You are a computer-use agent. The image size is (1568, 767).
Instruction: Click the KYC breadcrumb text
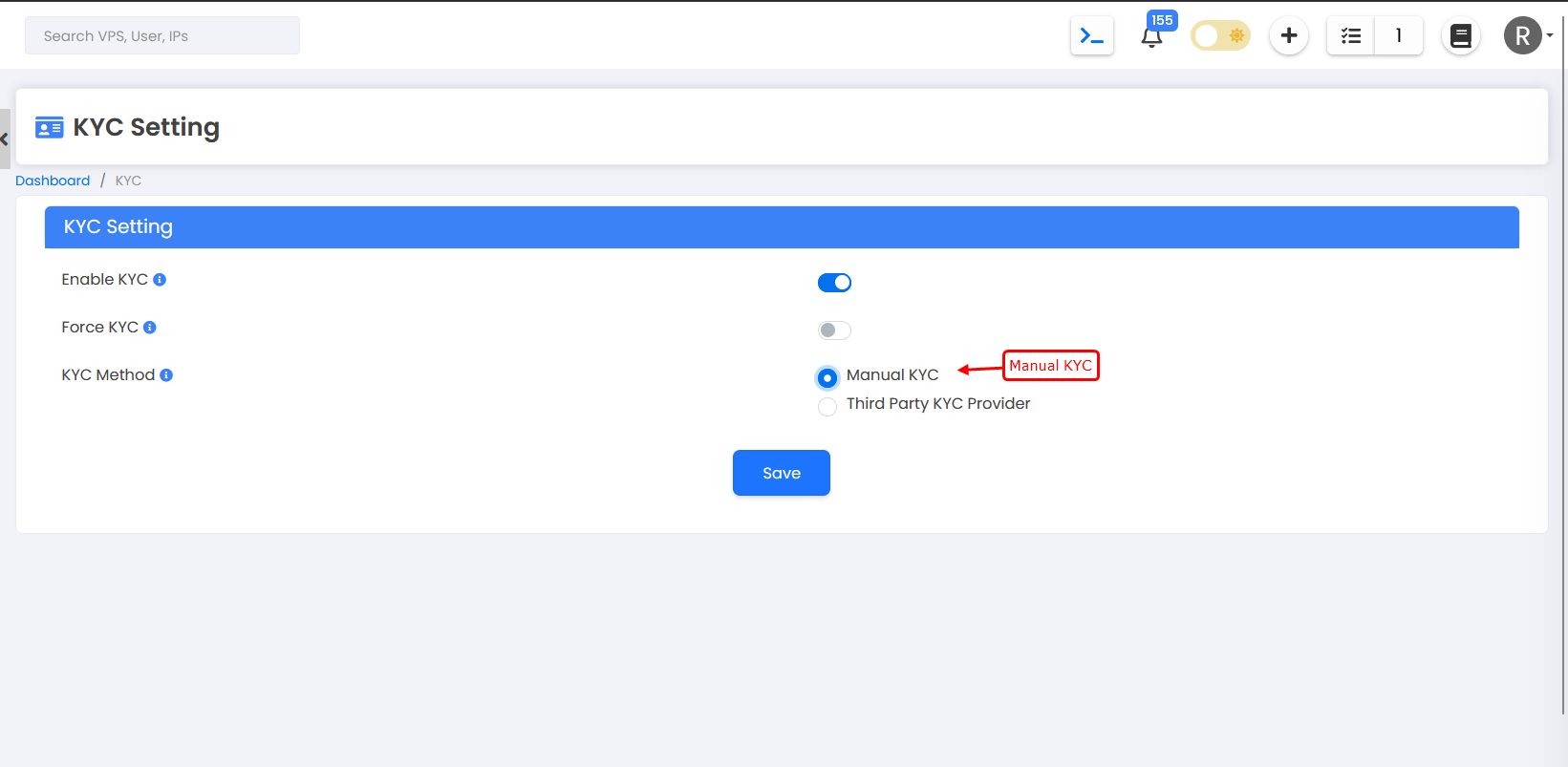click(128, 181)
